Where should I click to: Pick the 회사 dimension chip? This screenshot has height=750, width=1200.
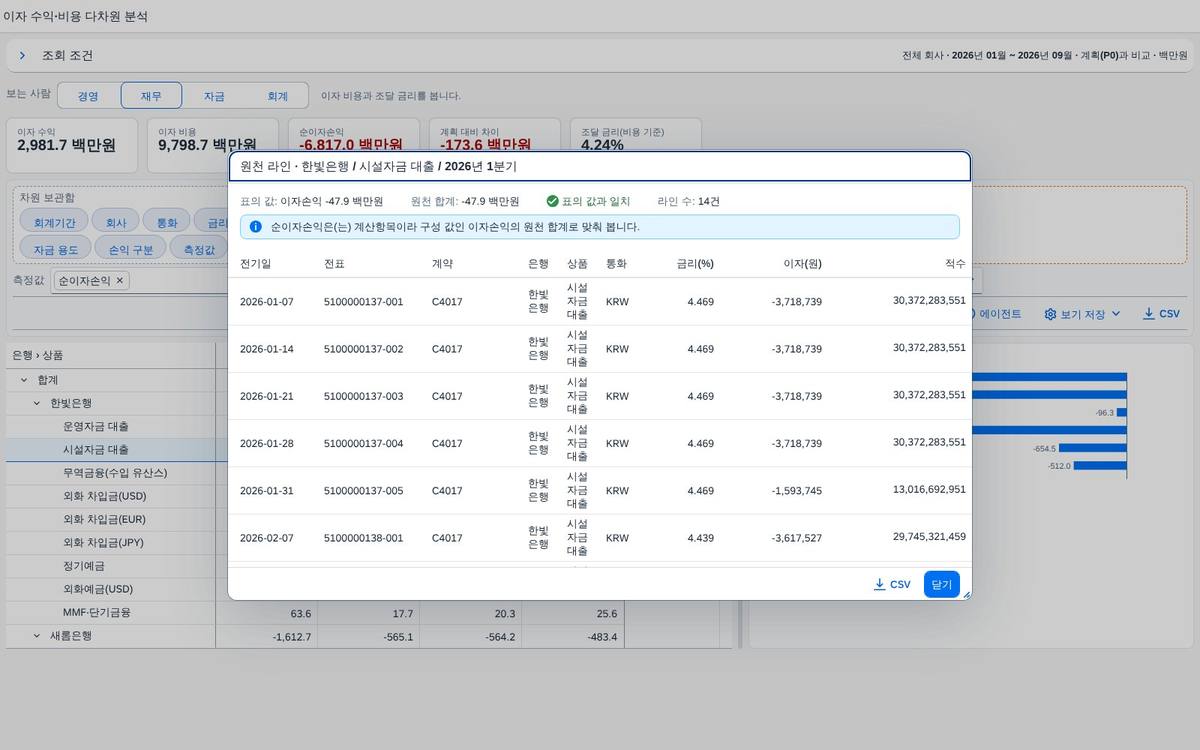coord(115,222)
